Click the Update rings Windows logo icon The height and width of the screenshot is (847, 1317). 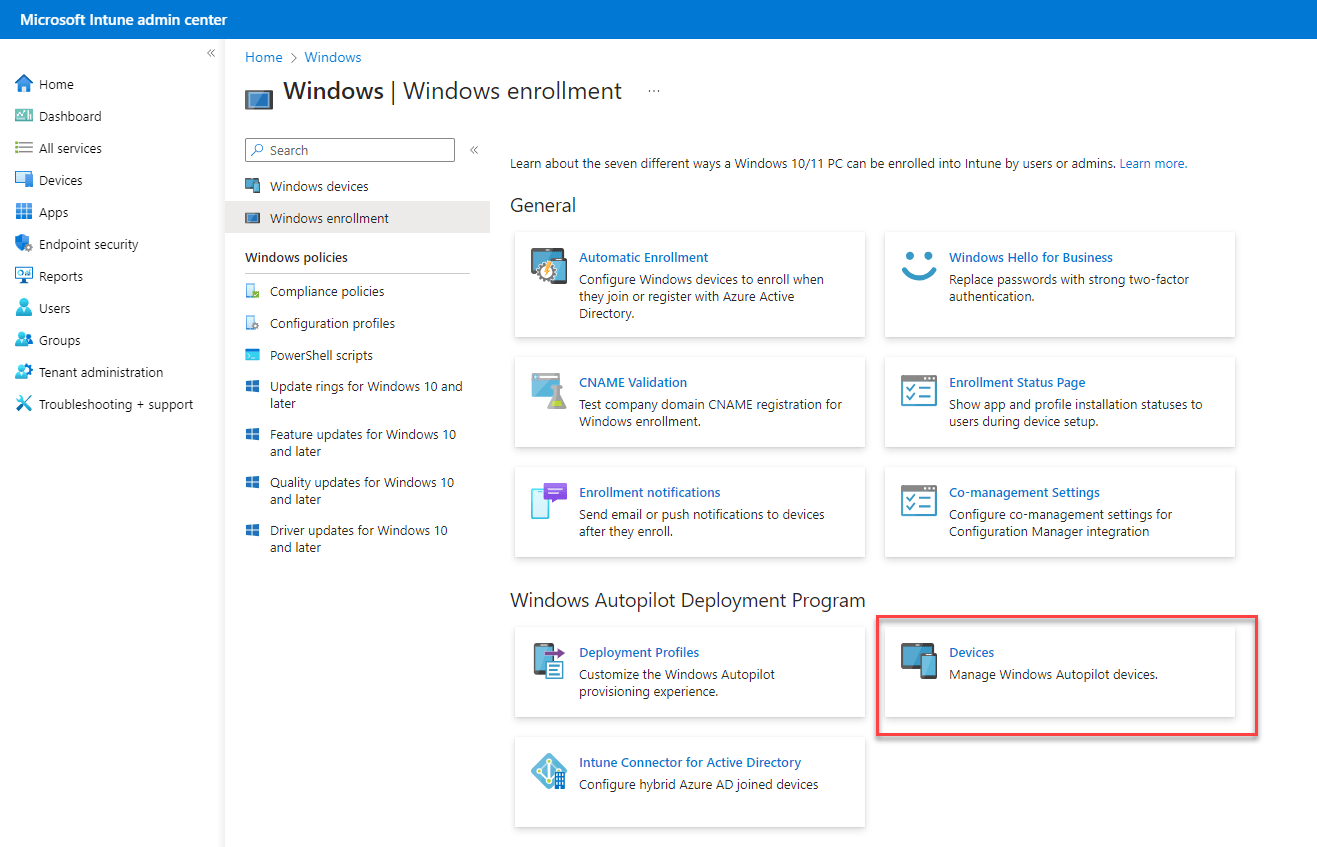pyautogui.click(x=253, y=386)
